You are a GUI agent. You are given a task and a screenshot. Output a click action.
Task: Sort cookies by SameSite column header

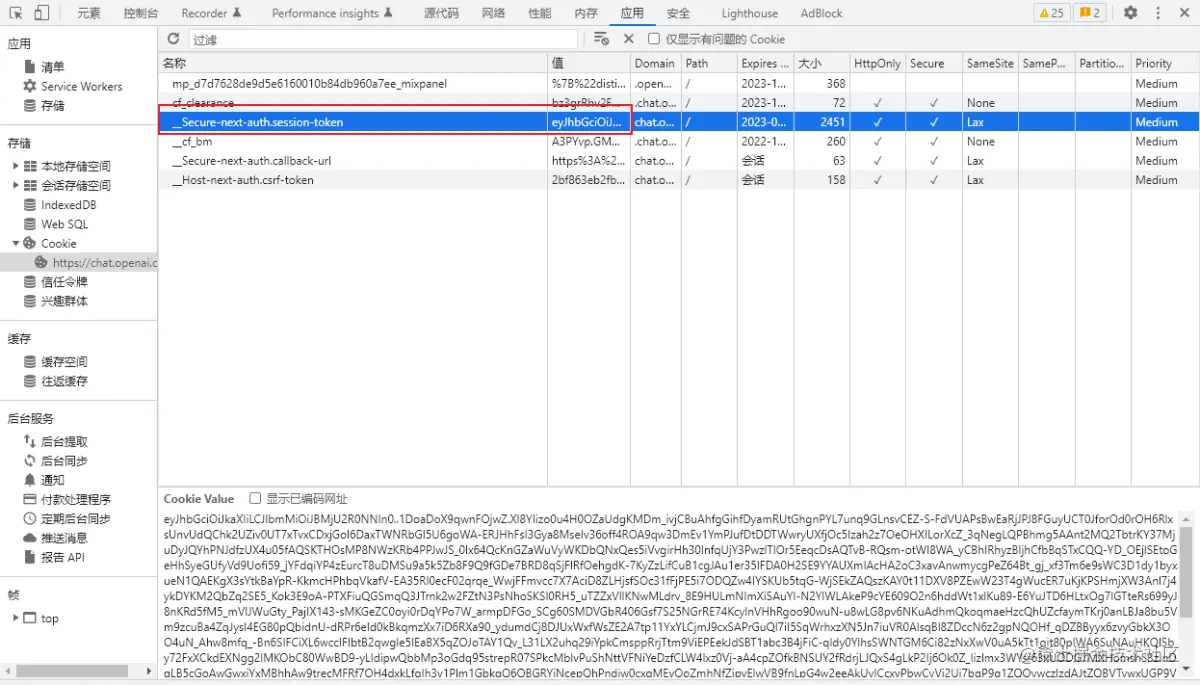pyautogui.click(x=990, y=63)
